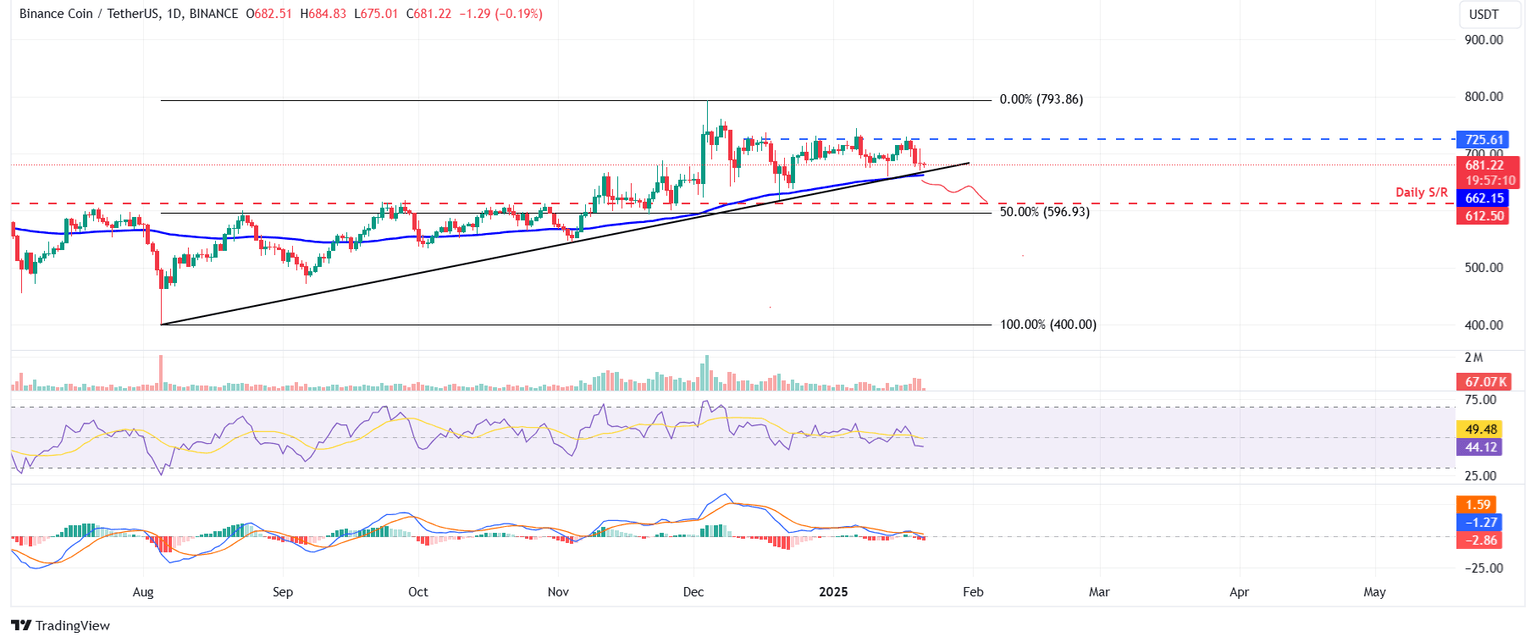1536x644 pixels.
Task: Click the red 612.50 support price tag
Action: [x=1484, y=215]
